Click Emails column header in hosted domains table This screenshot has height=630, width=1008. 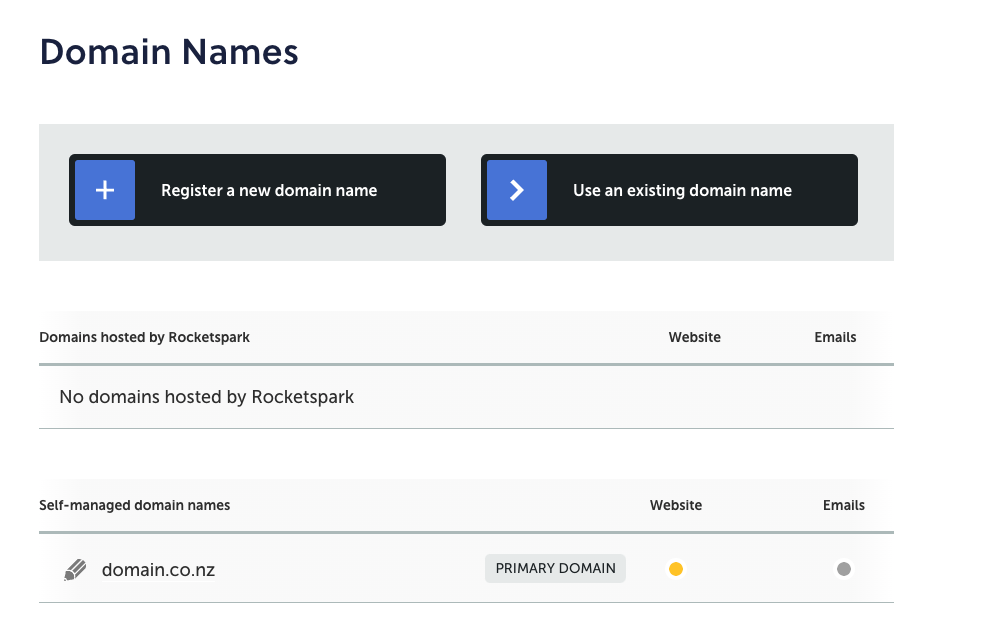coord(835,338)
